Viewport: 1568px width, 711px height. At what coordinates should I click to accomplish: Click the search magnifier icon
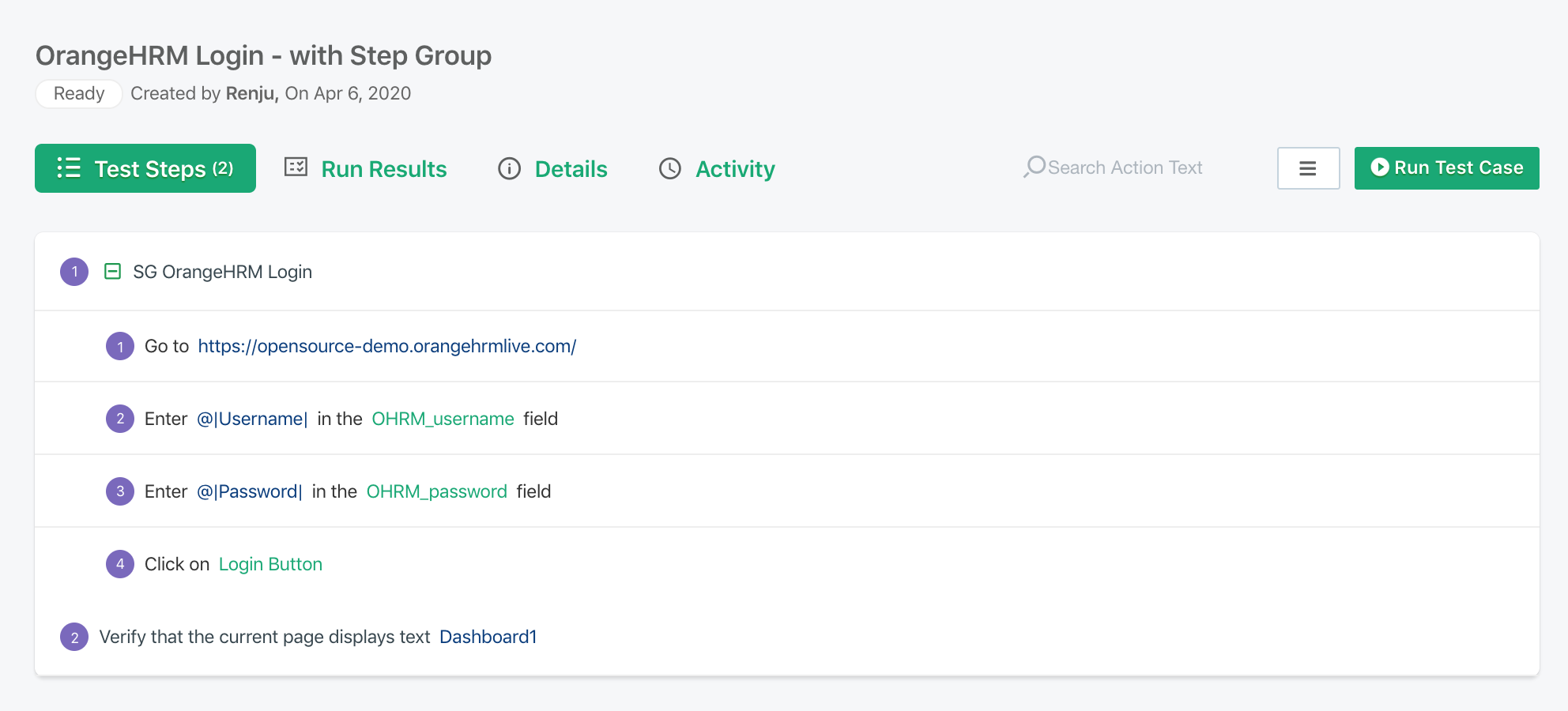tap(1035, 167)
